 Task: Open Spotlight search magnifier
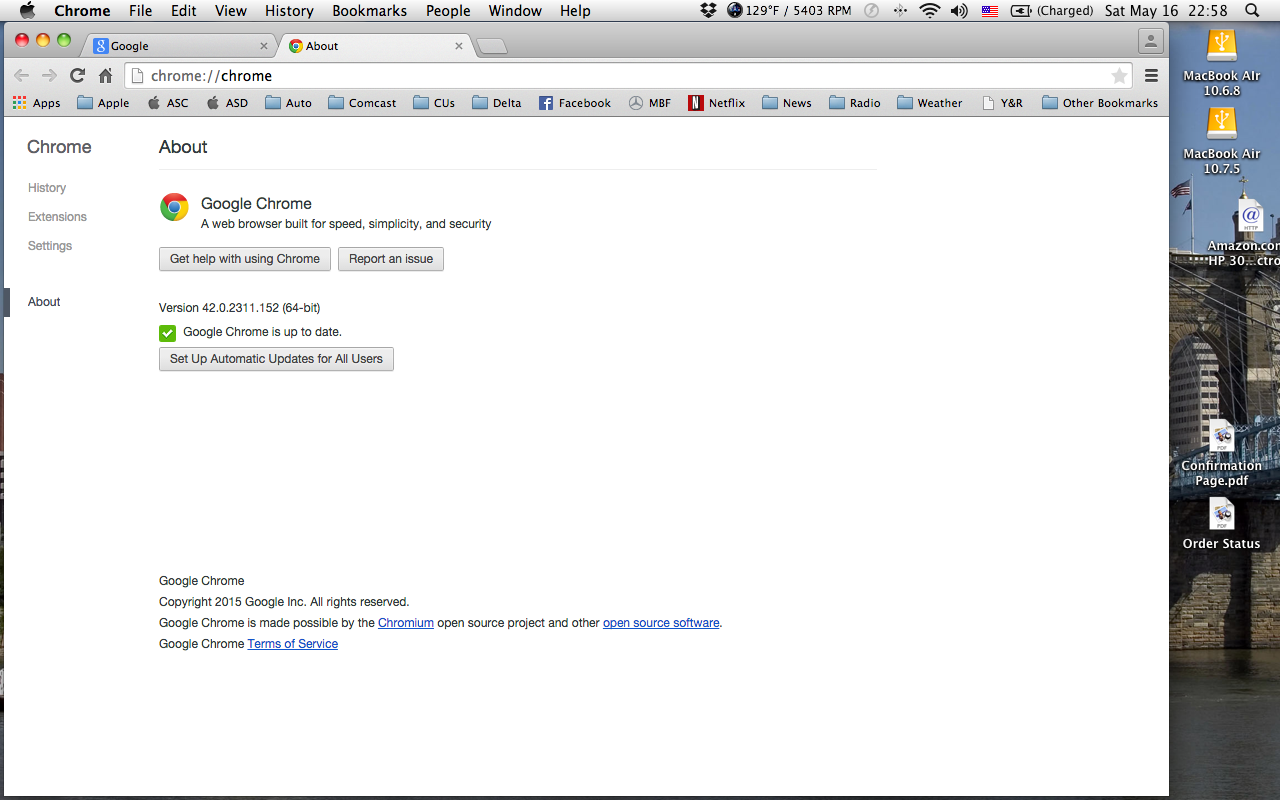(1252, 11)
